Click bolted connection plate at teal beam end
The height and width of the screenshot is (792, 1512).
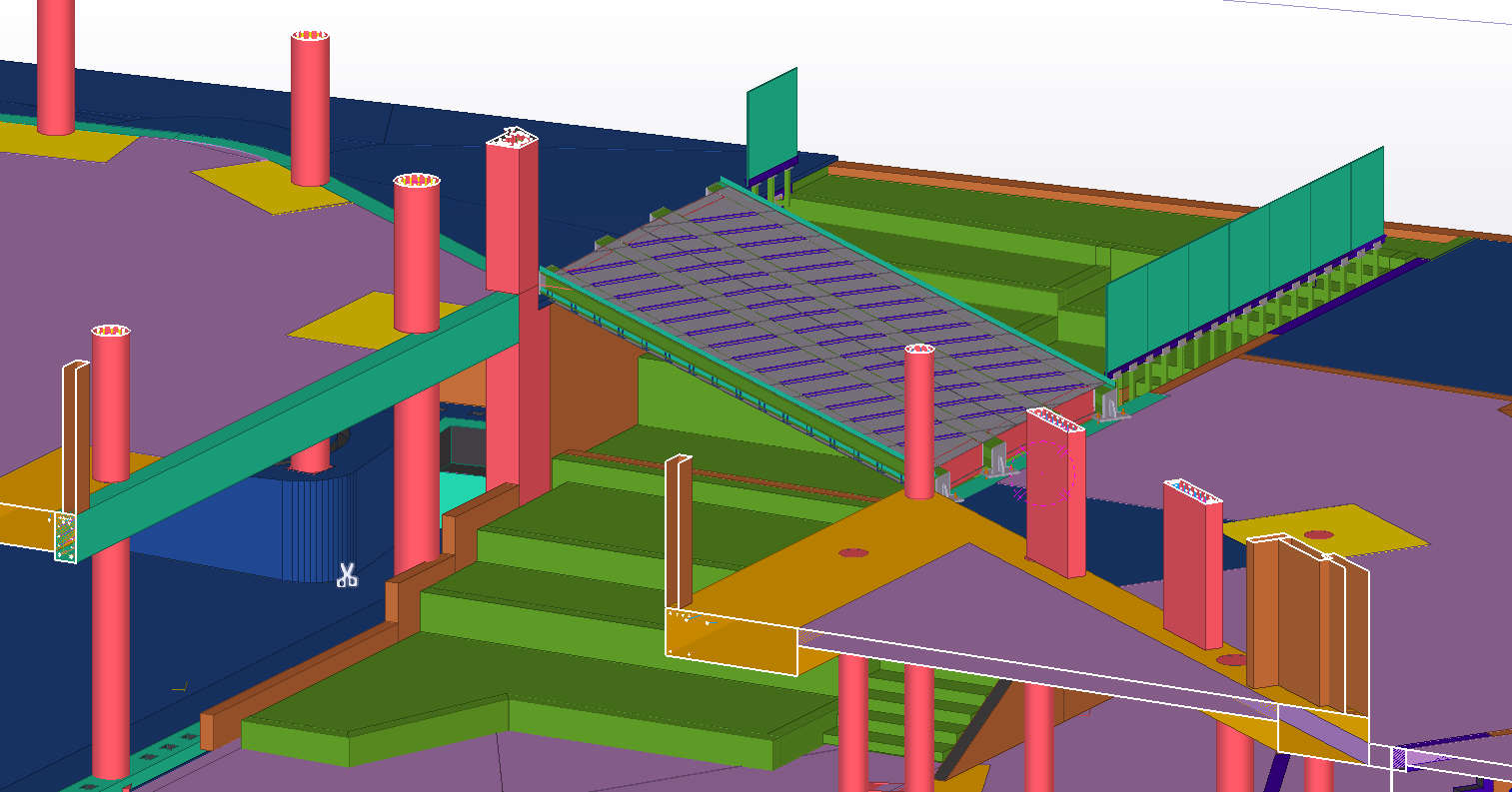65,537
